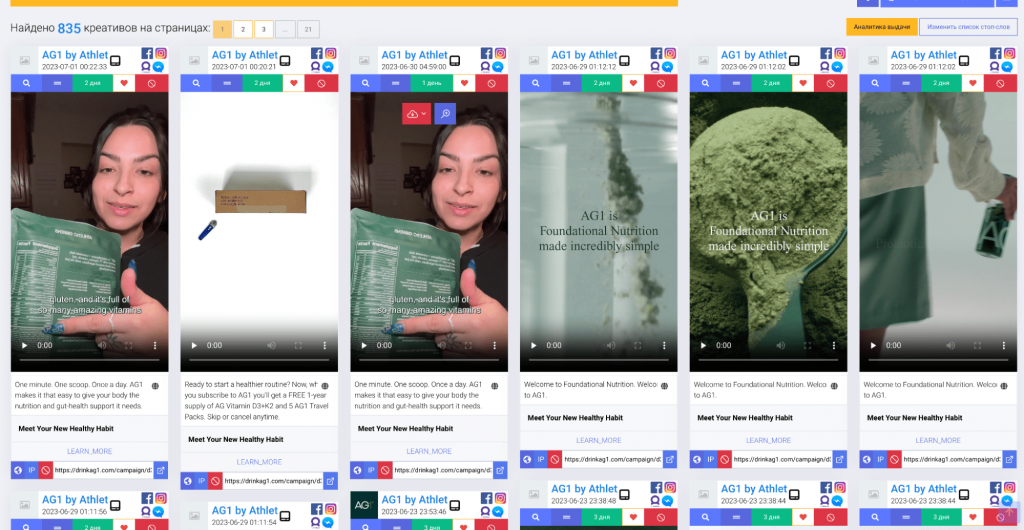Screen dimensions: 1024x530
Task: Seek in progress bar of 2023-07-01 00:22:33 video
Action: 89,360
